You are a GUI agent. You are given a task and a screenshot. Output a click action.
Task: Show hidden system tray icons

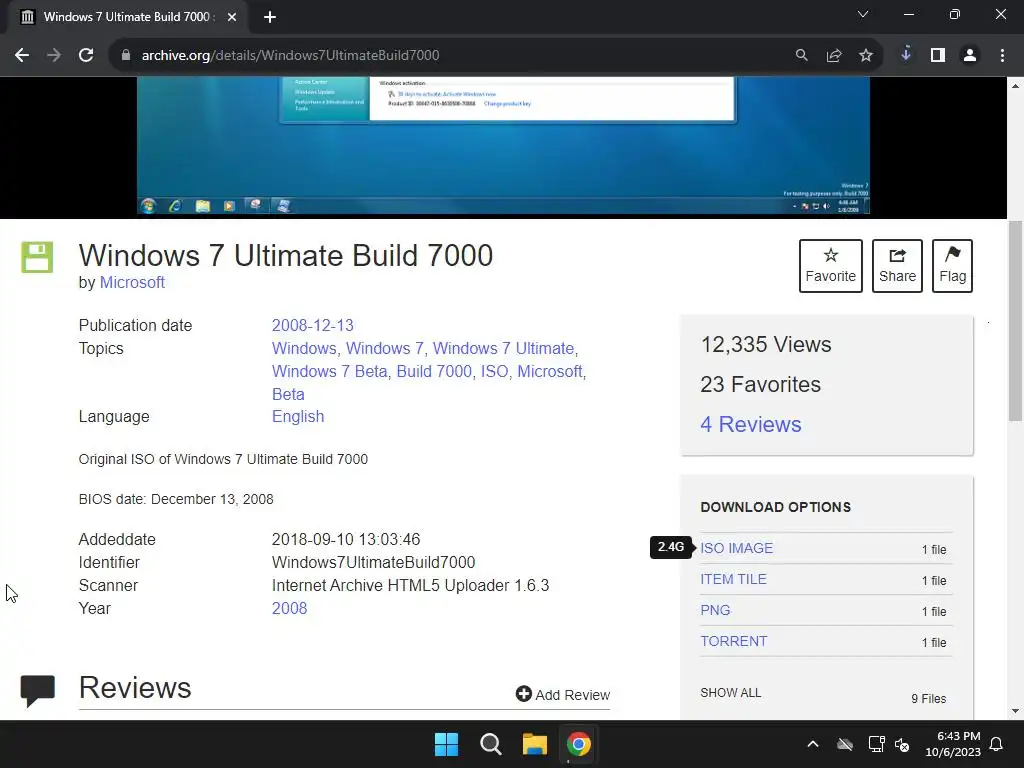[x=813, y=744]
